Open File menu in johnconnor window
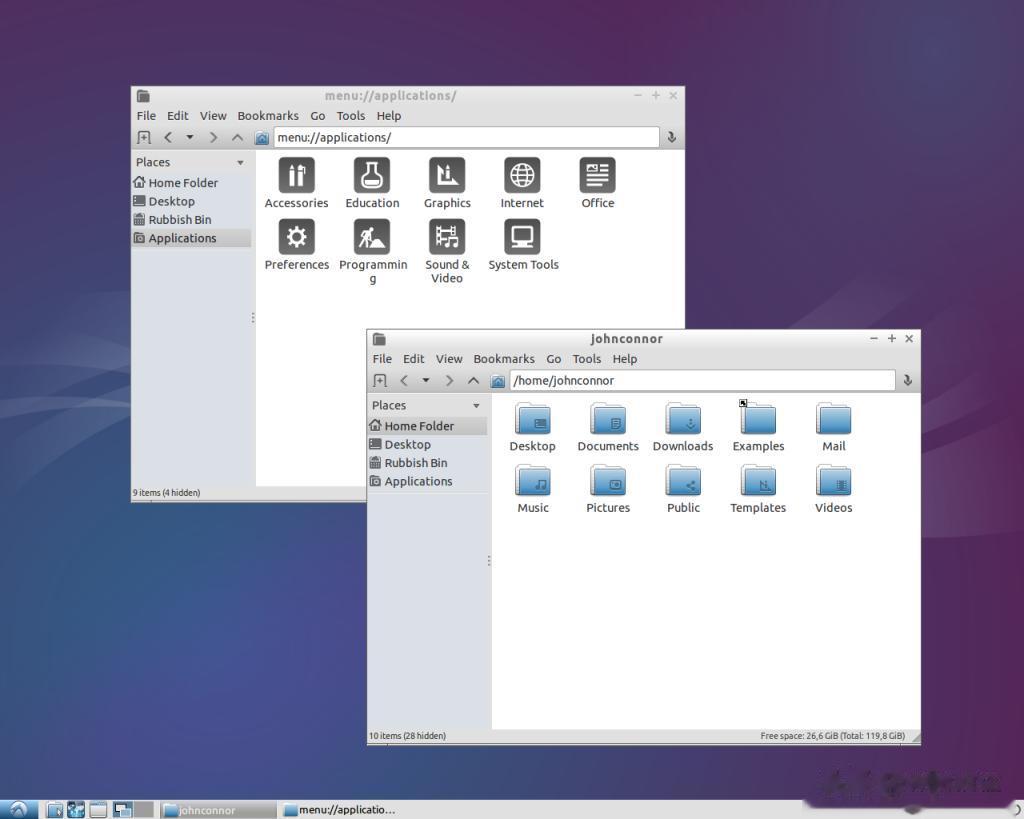Screen dimensions: 1024x819 pyautogui.click(x=382, y=359)
